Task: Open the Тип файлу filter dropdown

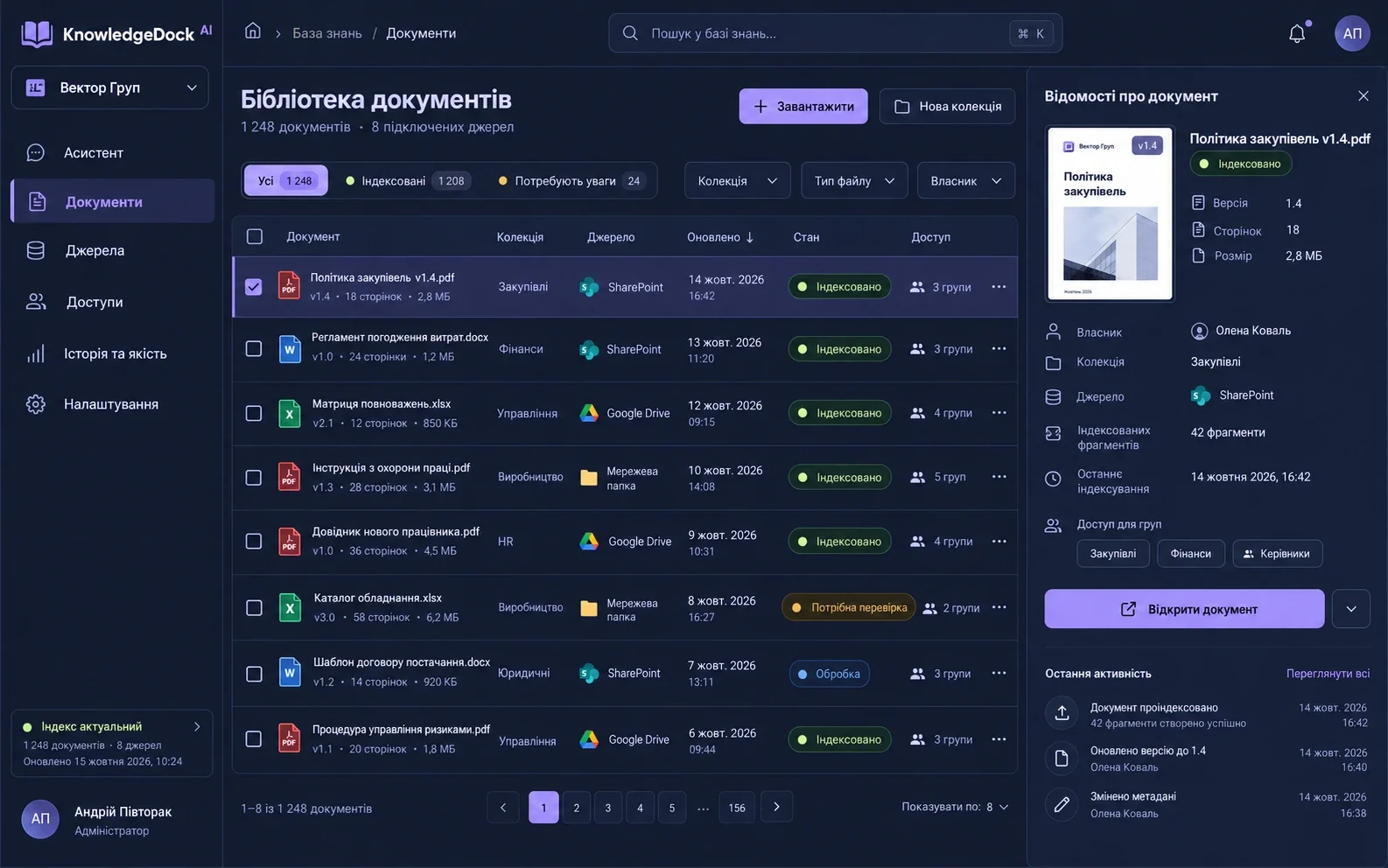Action: click(854, 180)
